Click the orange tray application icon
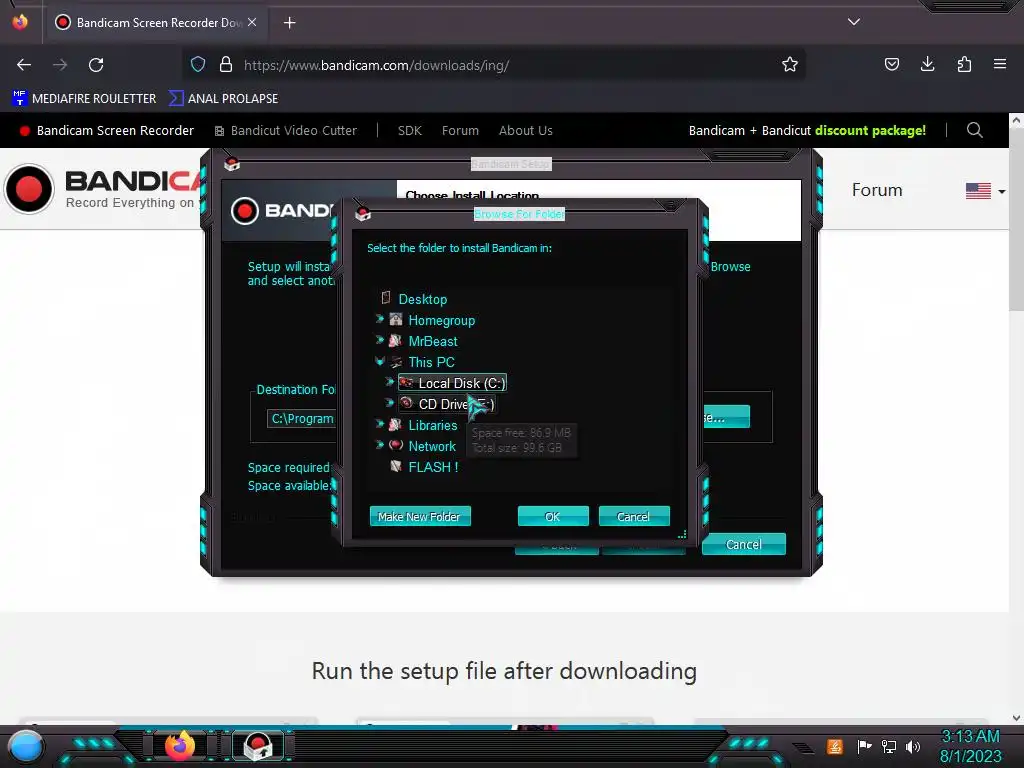1024x768 pixels. pos(835,746)
